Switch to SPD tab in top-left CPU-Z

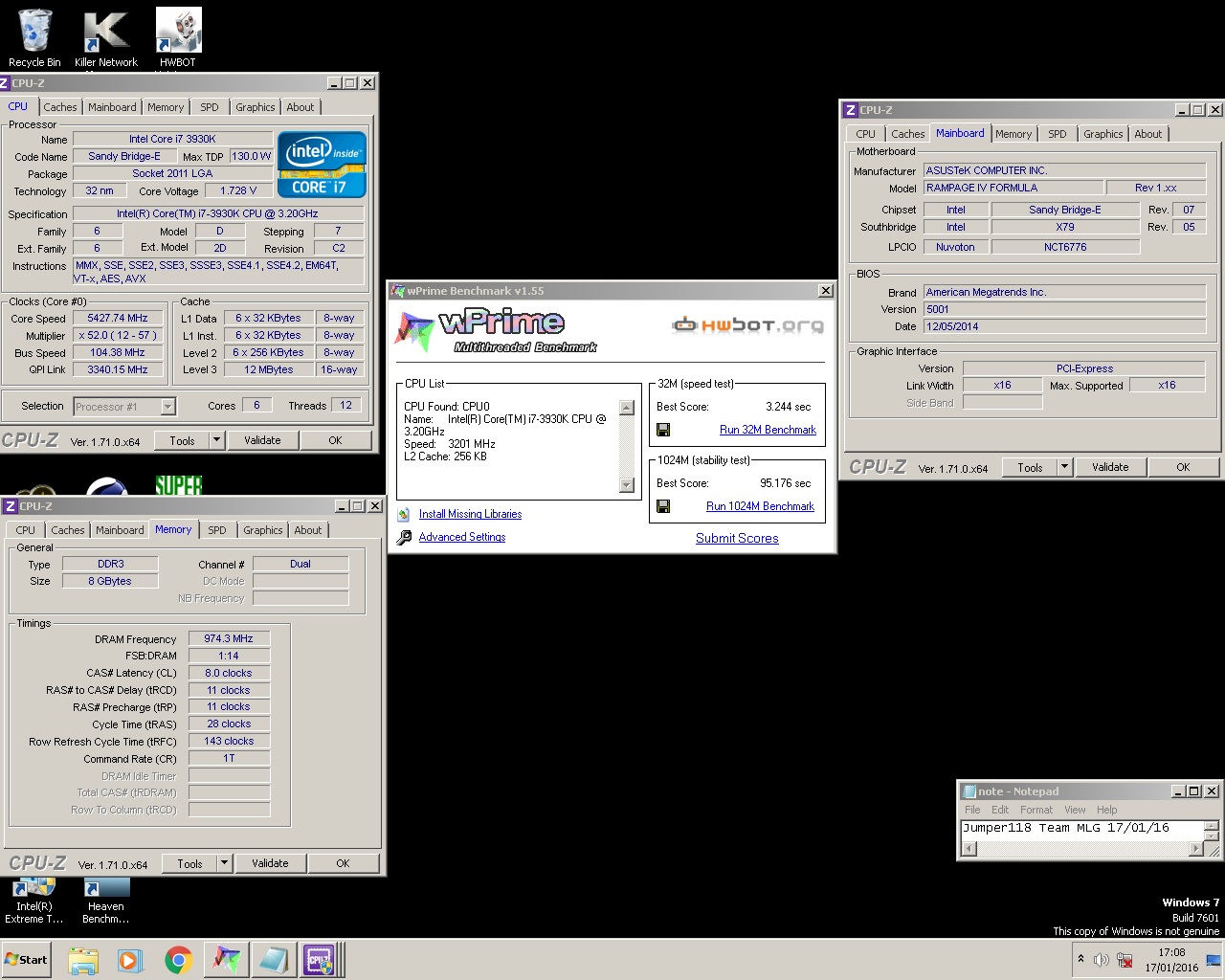[210, 107]
